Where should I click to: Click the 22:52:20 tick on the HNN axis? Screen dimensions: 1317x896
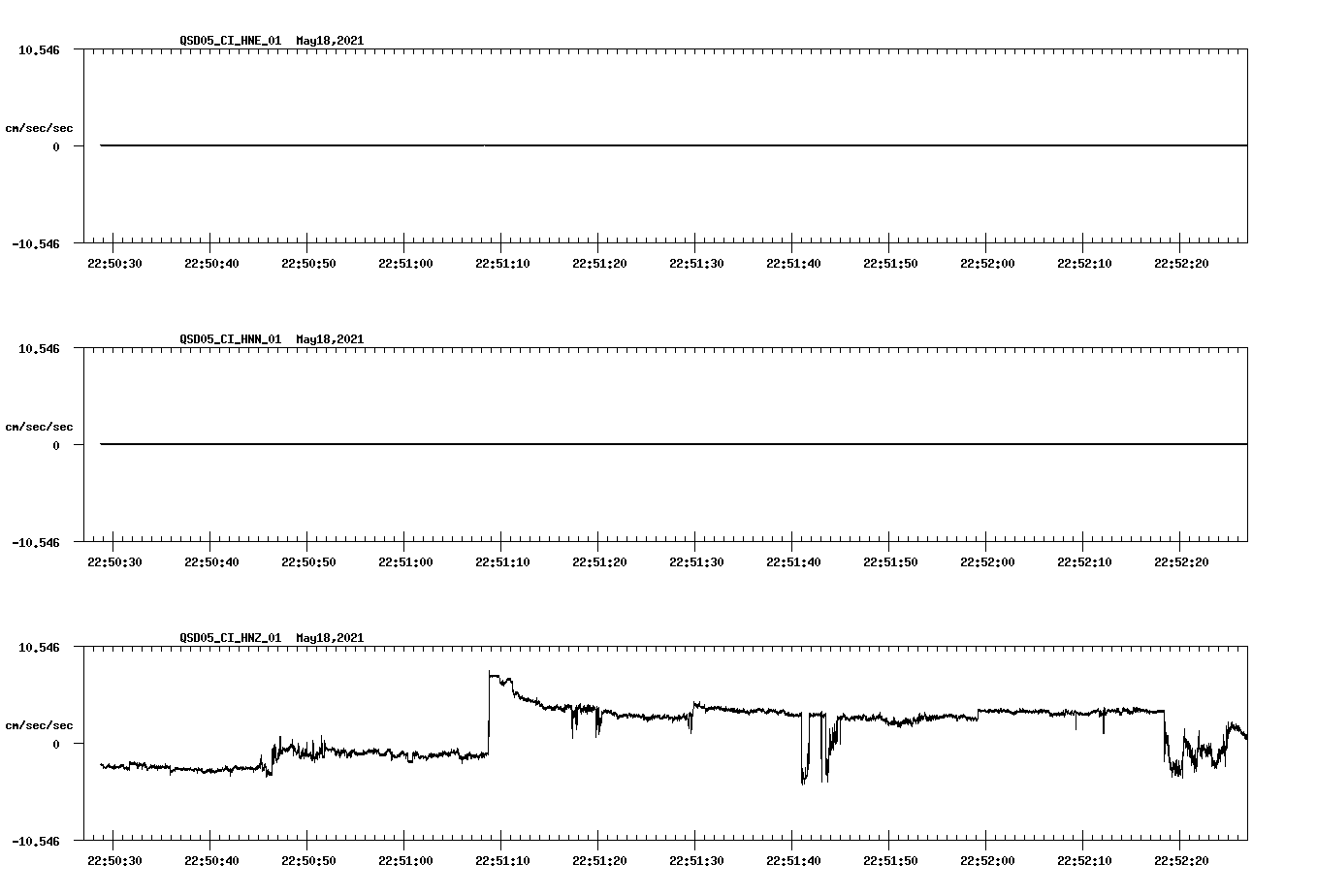(1180, 560)
